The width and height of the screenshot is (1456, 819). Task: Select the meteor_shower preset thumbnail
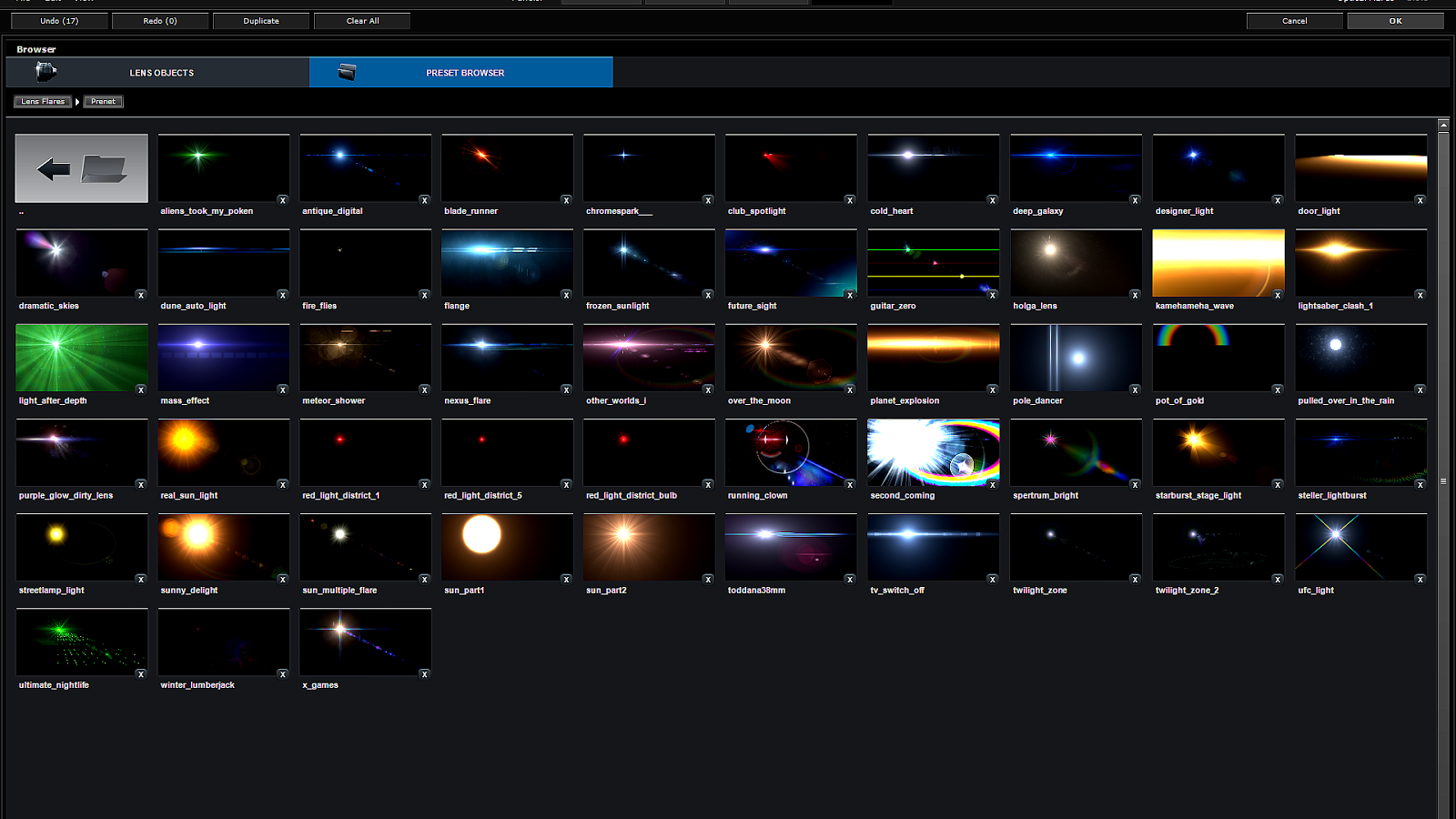pyautogui.click(x=366, y=358)
